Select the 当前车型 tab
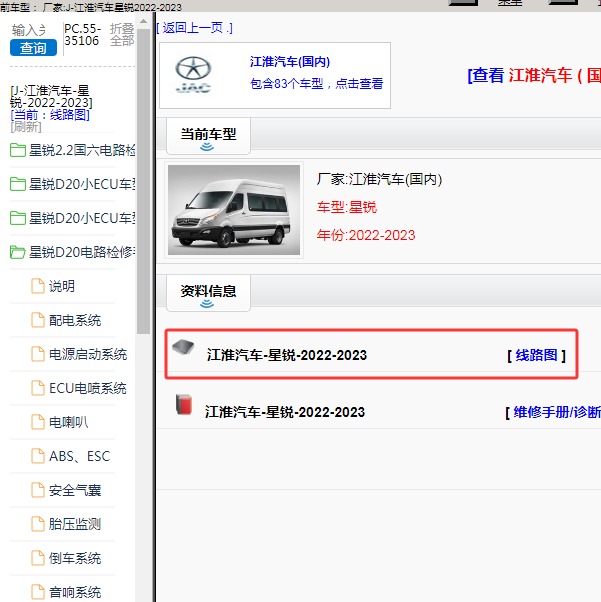Image resolution: width=601 pixels, height=602 pixels. point(209,136)
